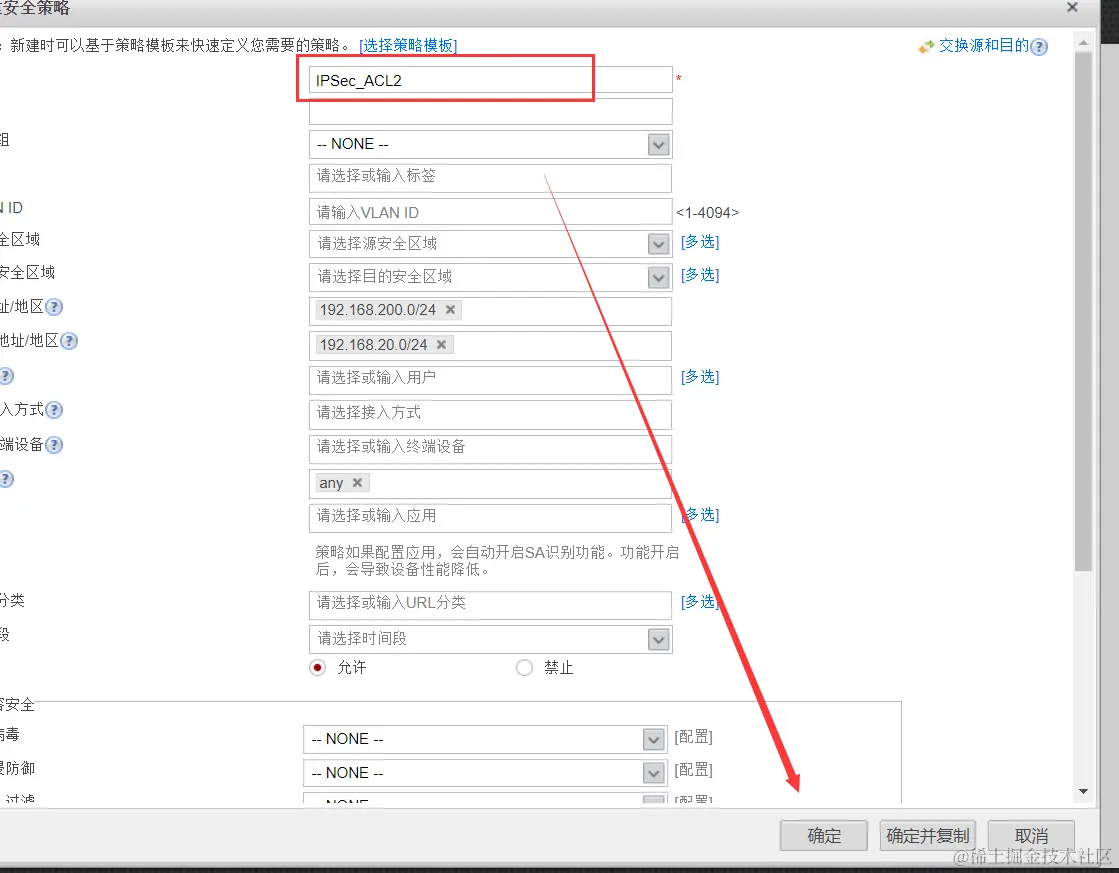Click the 请选择或输入标签 tag field
The image size is (1119, 873).
tap(491, 178)
